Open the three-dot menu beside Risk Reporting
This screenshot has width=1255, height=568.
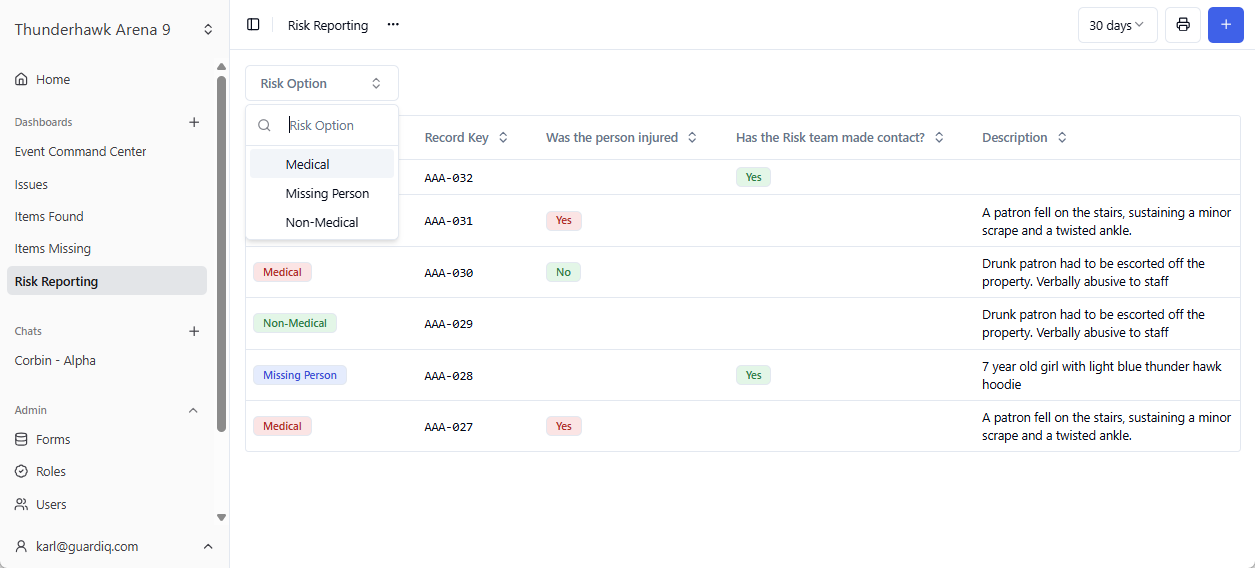click(x=393, y=25)
